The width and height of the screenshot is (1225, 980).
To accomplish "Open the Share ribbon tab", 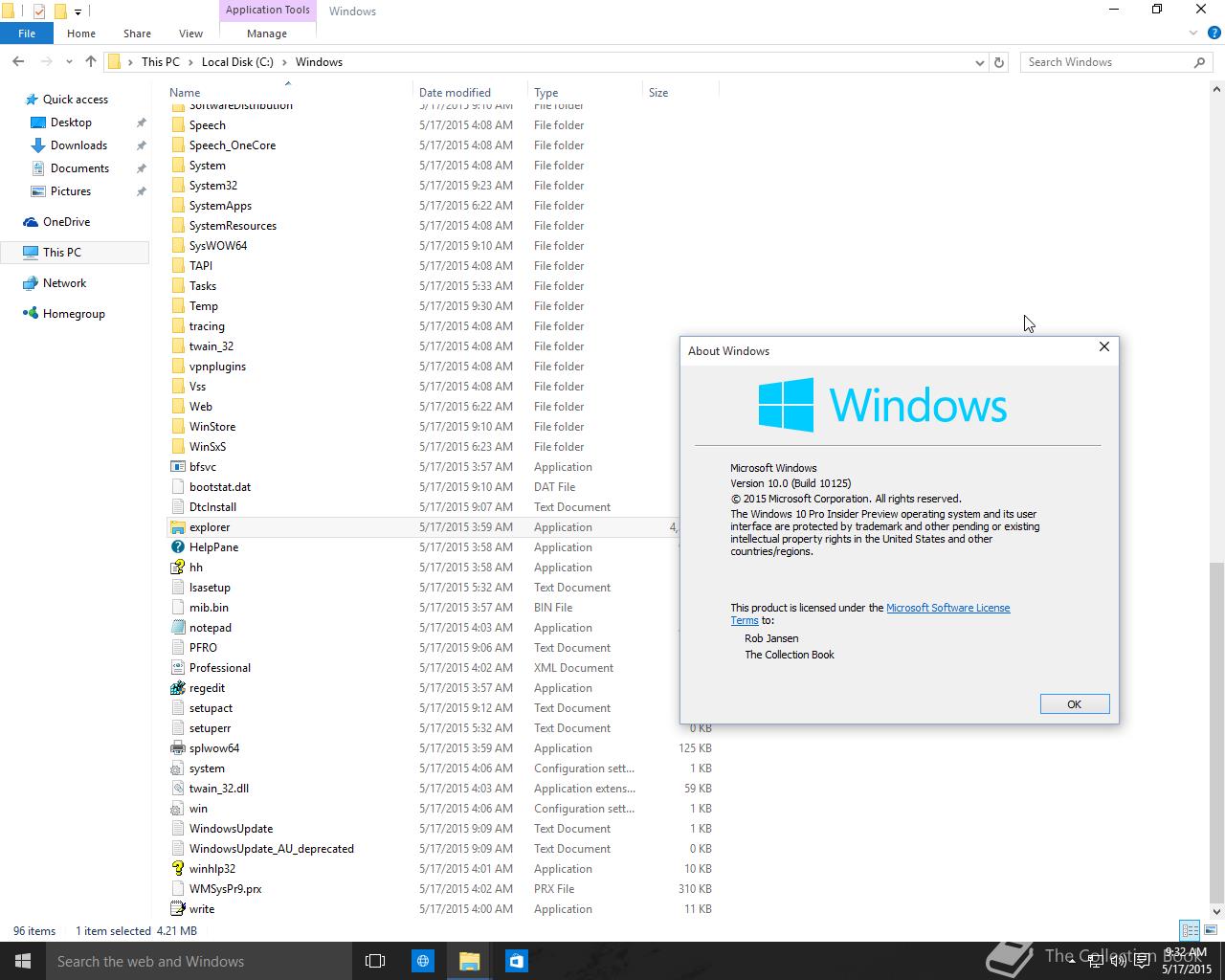I will coord(137,33).
